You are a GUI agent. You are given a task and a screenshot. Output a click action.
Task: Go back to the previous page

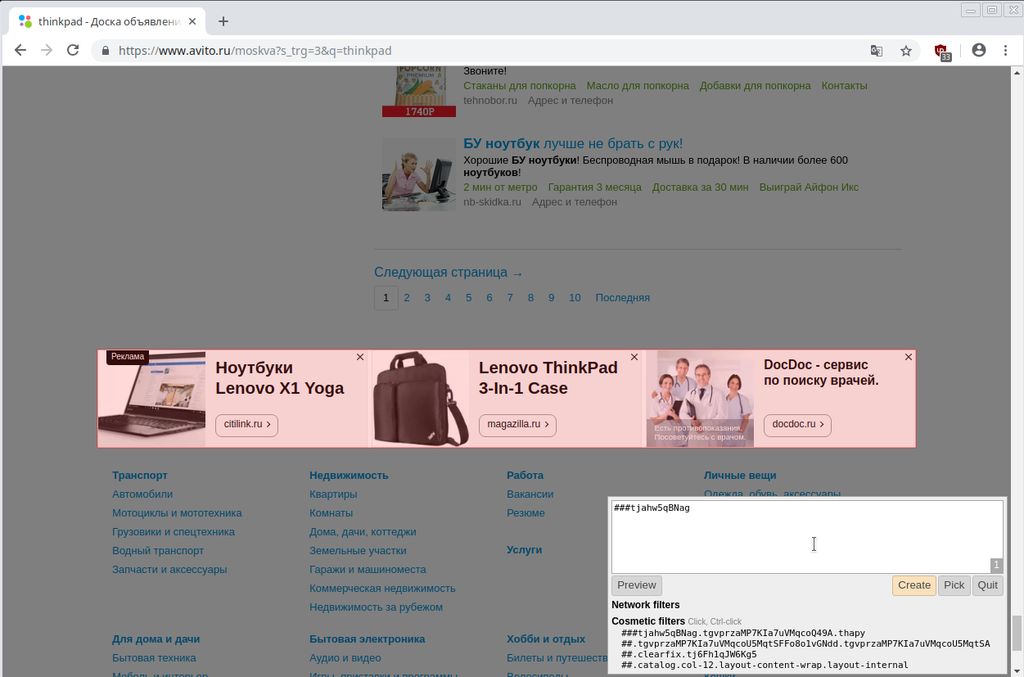click(x=20, y=50)
